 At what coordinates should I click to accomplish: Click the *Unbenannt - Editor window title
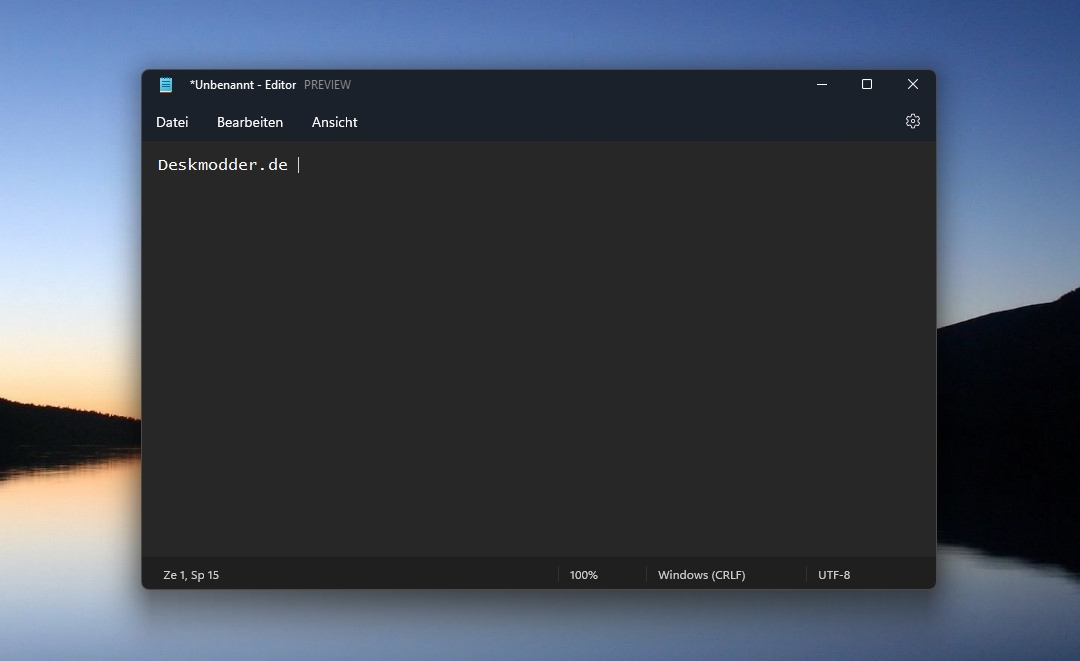[243, 85]
